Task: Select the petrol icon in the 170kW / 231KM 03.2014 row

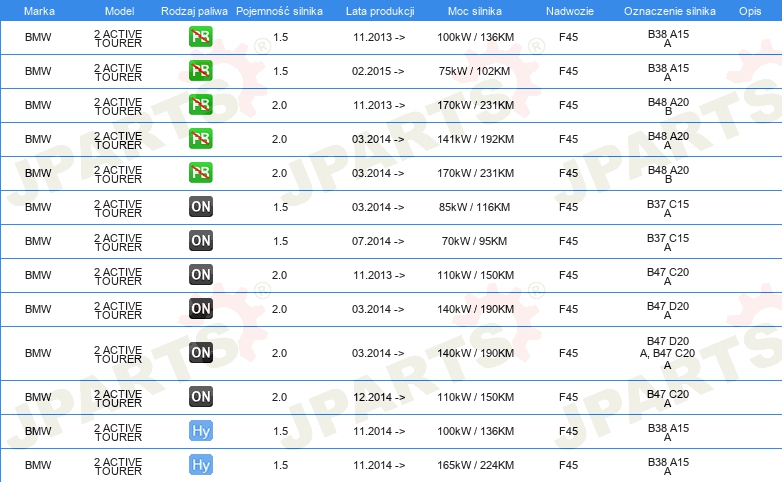Action: [x=200, y=172]
